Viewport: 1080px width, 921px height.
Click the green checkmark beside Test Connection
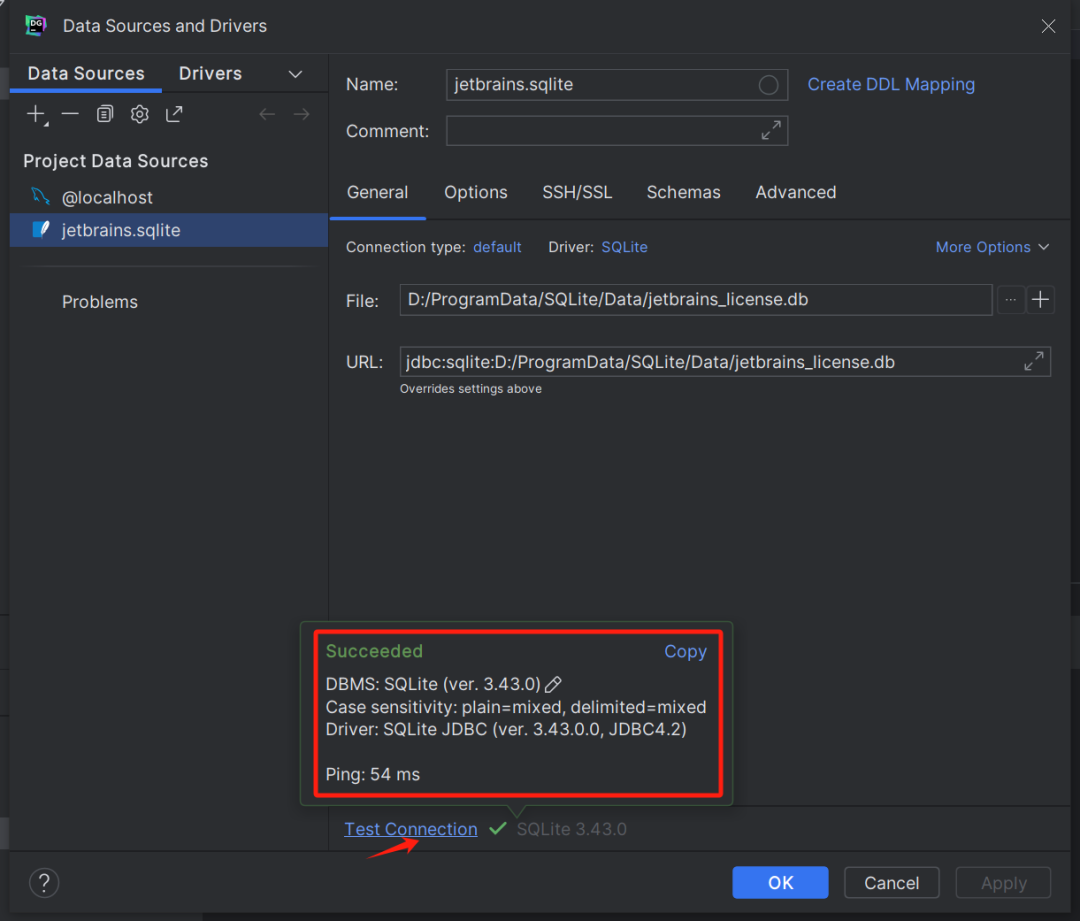pos(497,829)
